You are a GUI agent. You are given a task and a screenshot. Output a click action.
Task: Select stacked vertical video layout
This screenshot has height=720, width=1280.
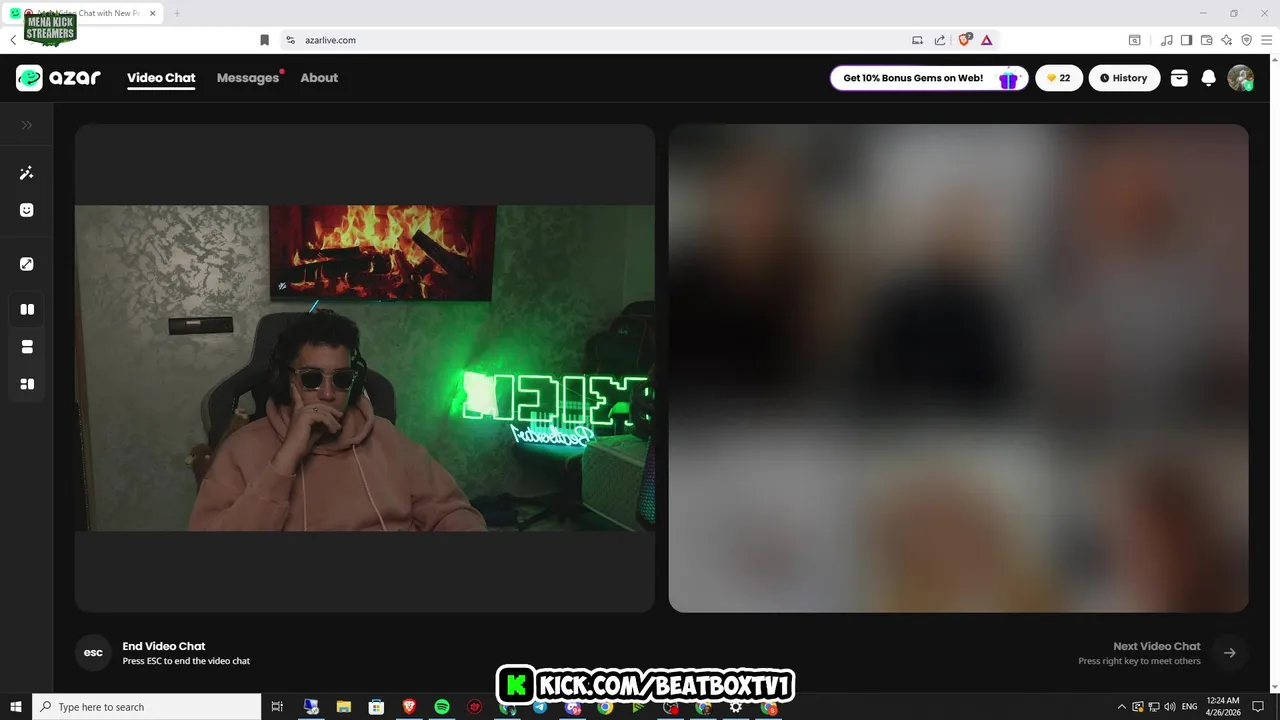tap(27, 347)
